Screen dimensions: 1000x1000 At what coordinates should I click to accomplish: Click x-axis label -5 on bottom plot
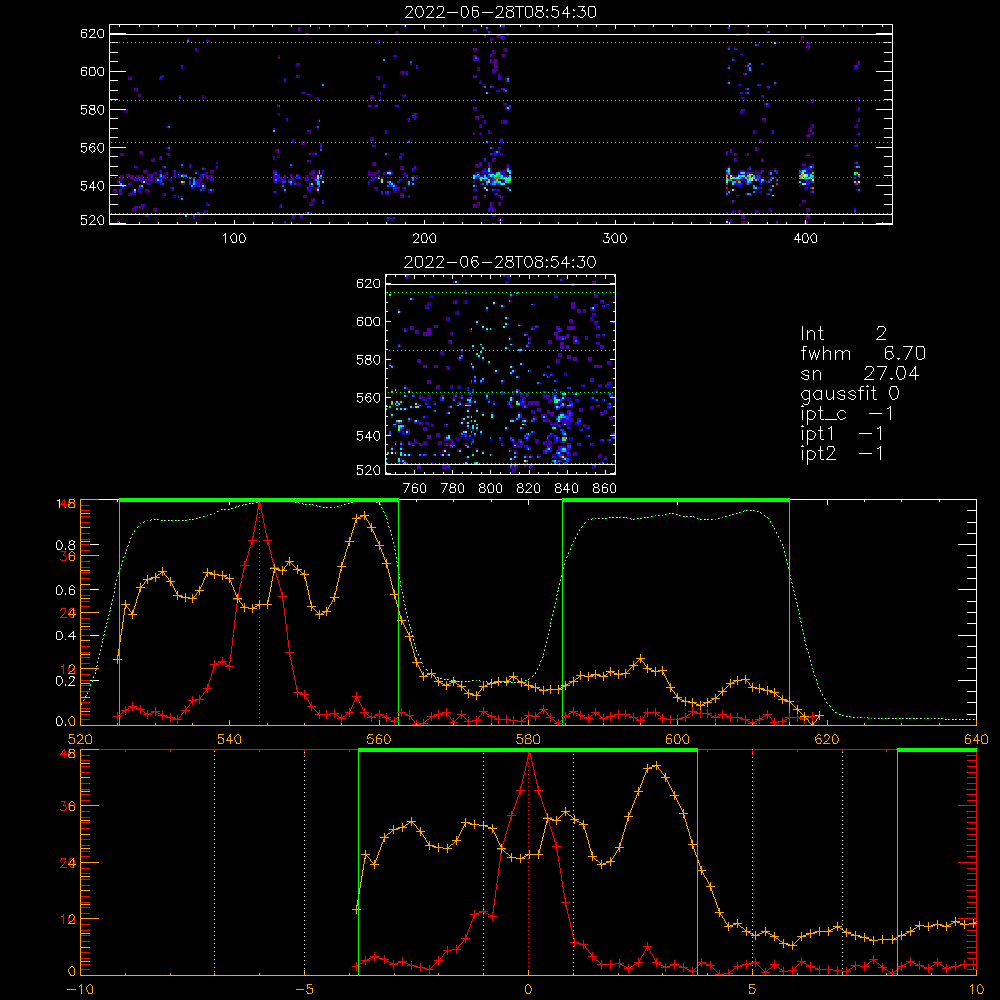point(304,989)
